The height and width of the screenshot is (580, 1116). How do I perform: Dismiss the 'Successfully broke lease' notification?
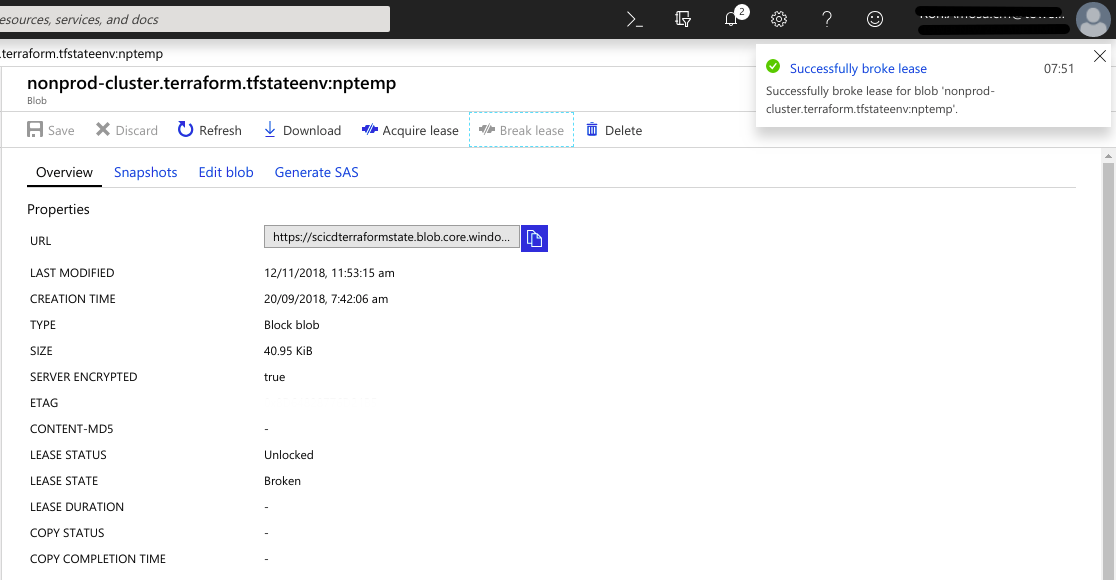click(1100, 55)
